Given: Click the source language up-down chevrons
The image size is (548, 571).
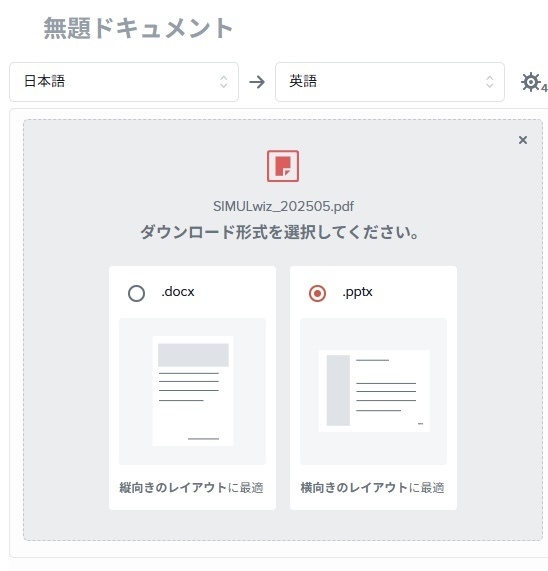Looking at the screenshot, I should point(224,82).
